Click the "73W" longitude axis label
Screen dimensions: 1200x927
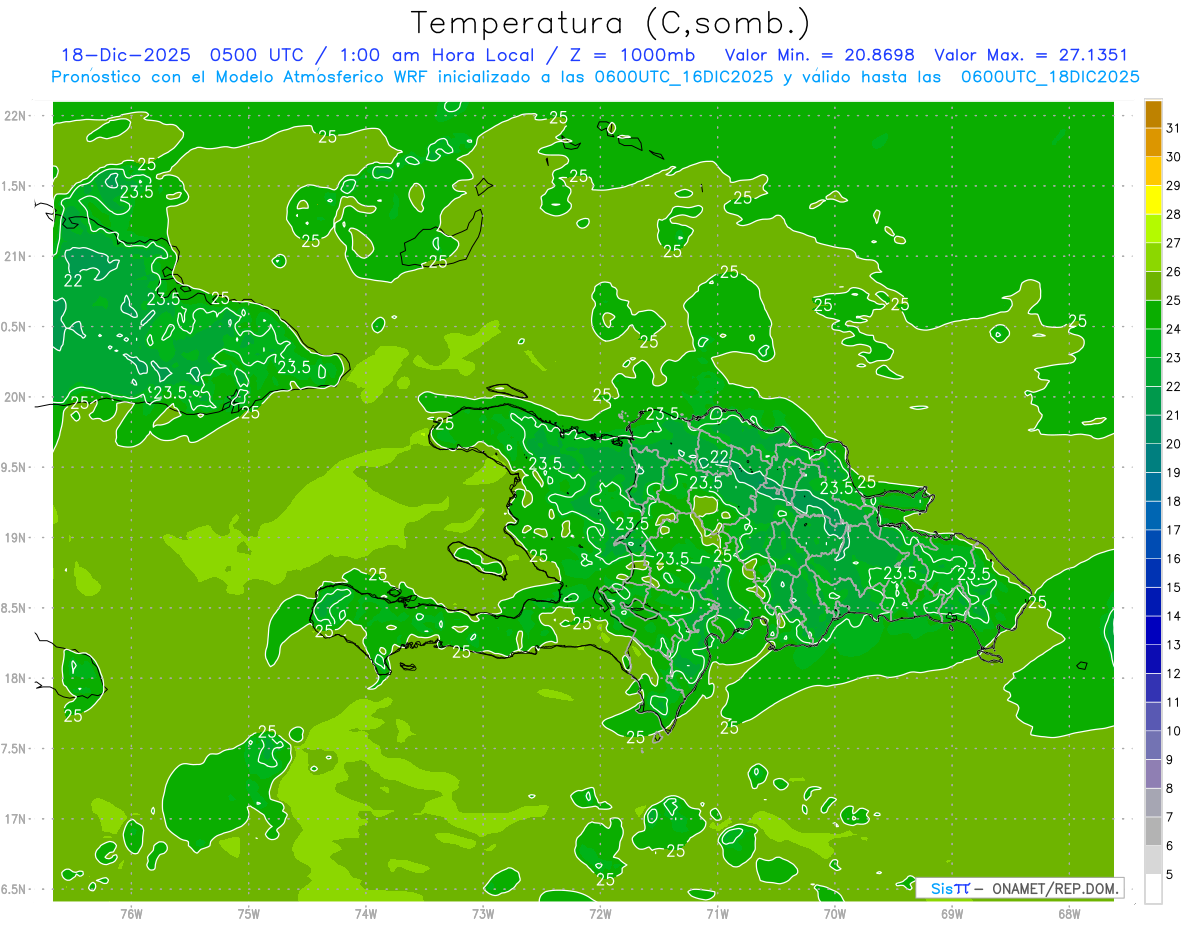(483, 914)
